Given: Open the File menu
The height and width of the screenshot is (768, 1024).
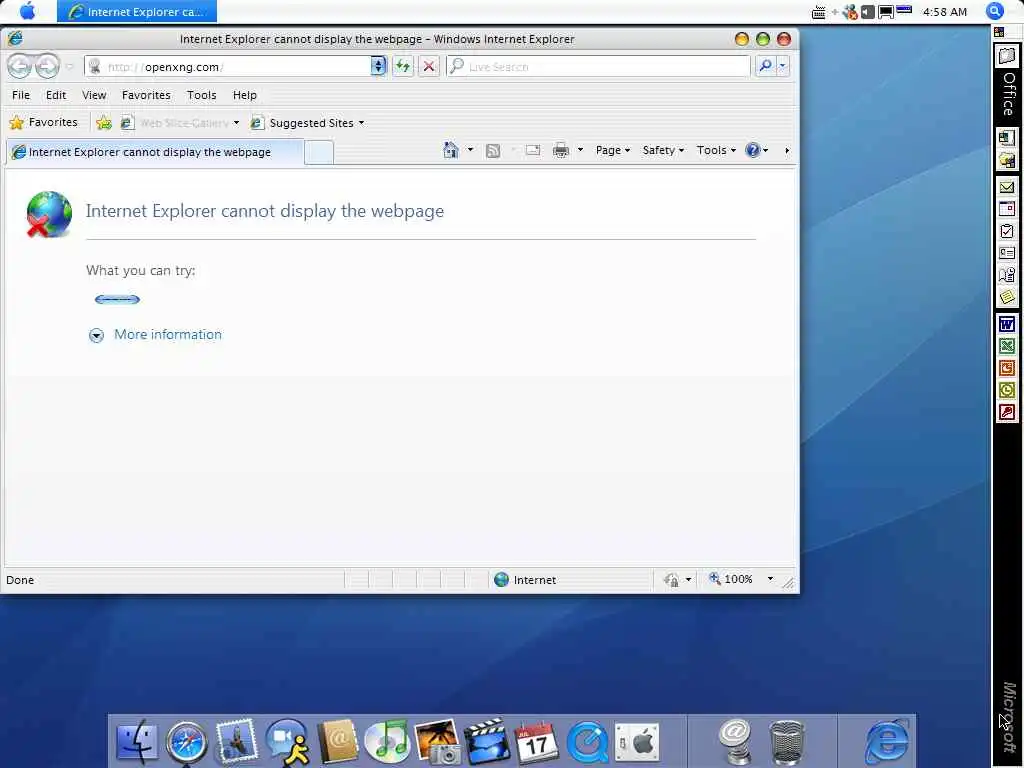Looking at the screenshot, I should point(21,95).
